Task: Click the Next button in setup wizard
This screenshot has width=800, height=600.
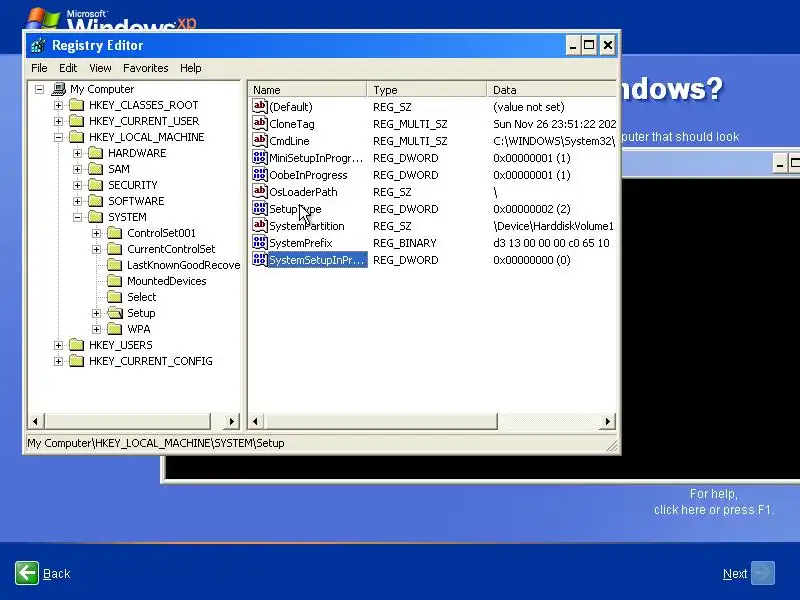Action: [748, 573]
